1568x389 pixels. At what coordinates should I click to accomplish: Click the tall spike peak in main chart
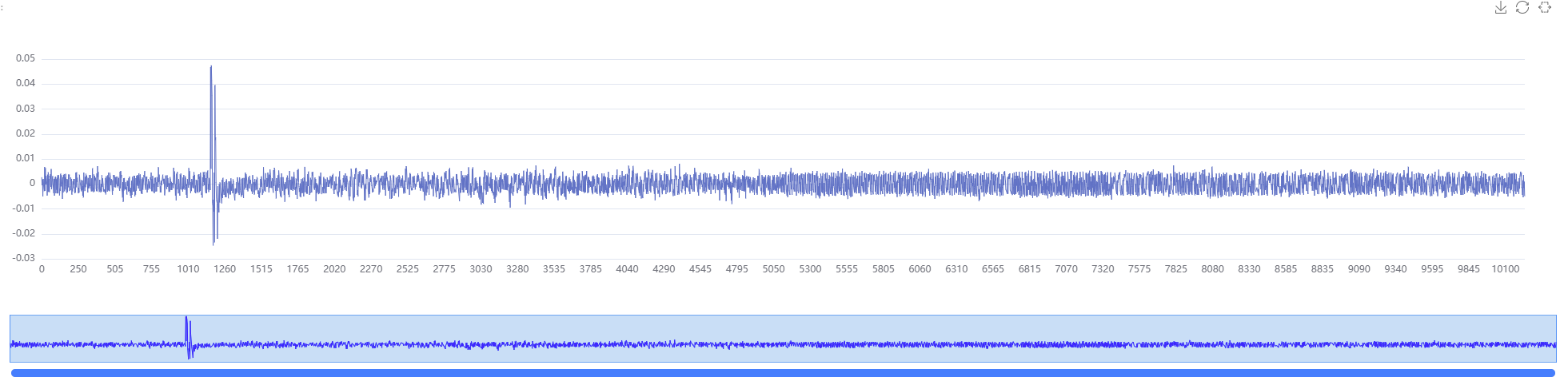click(x=211, y=67)
